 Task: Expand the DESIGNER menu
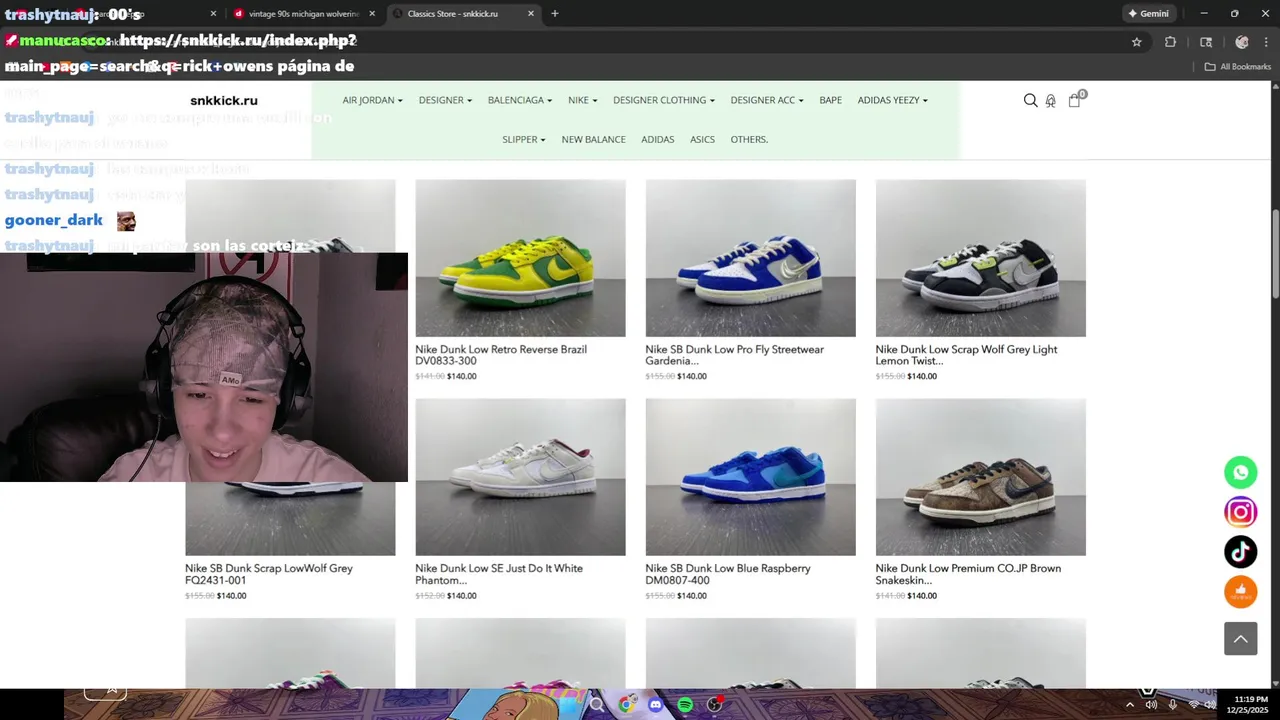click(445, 100)
